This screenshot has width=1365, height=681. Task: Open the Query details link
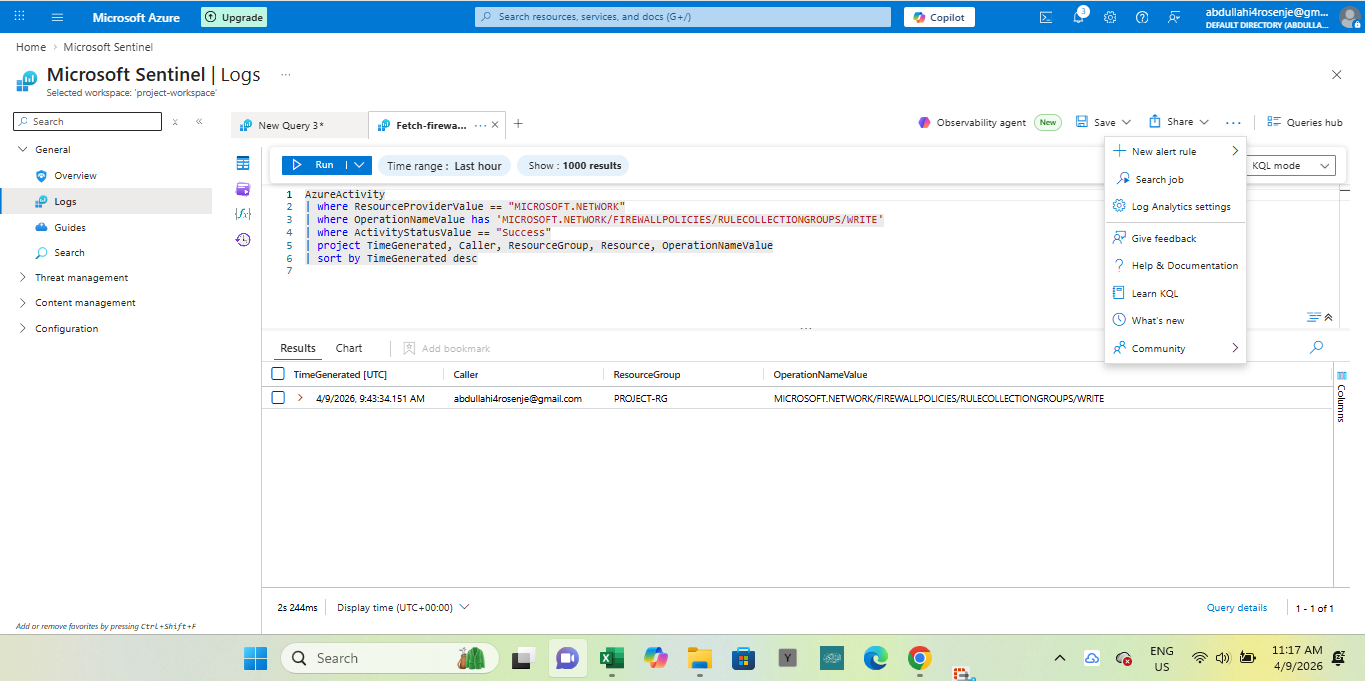(1236, 608)
